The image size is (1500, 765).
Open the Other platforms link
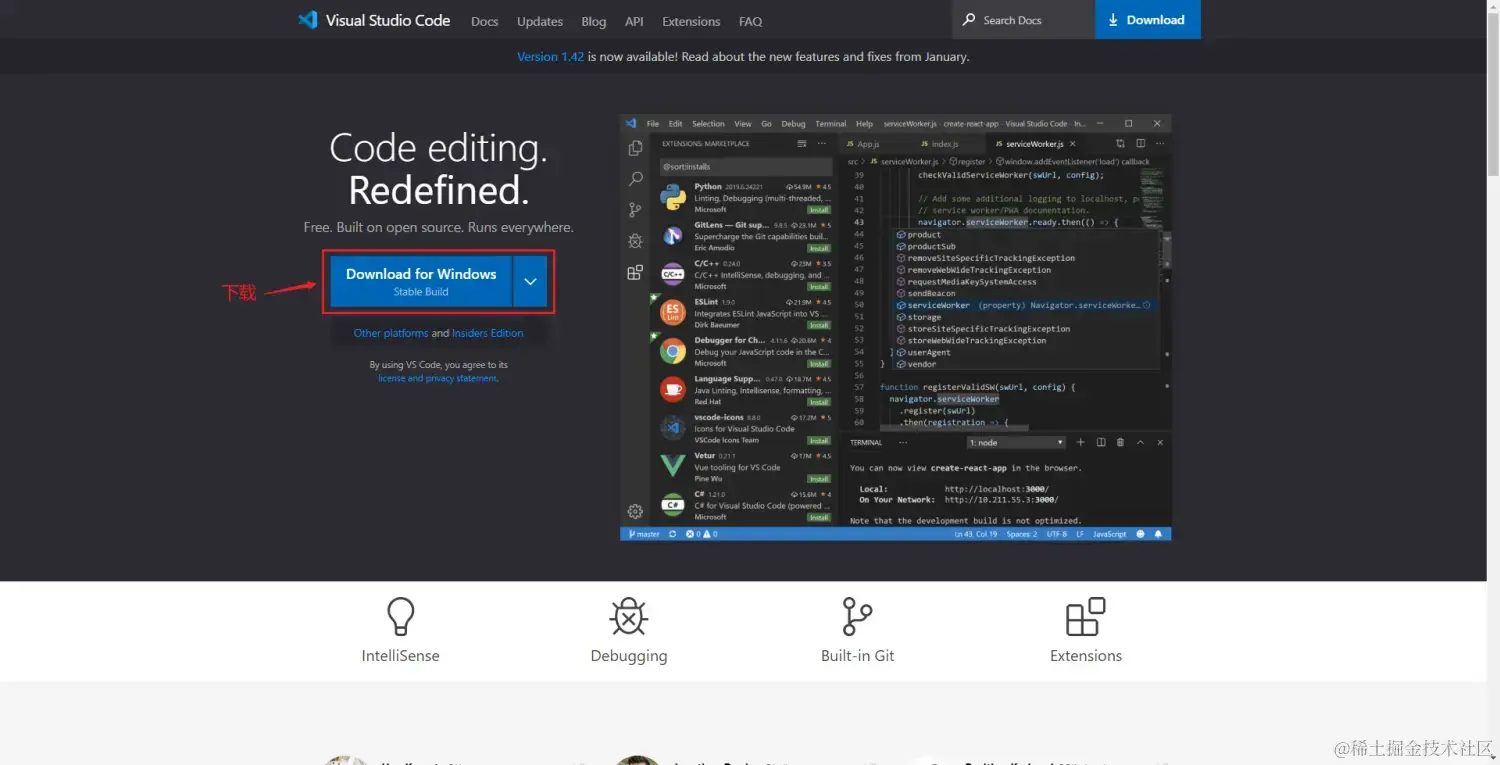(x=391, y=332)
